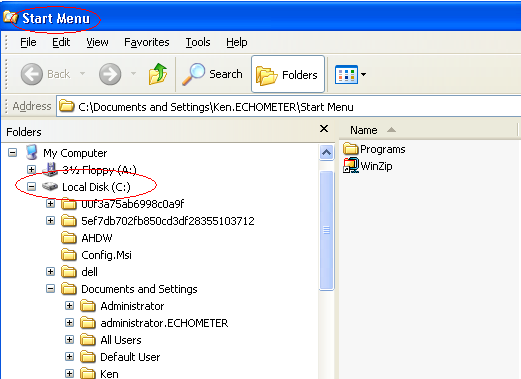521x379 pixels.
Task: Expand the Default User folder
Action: click(x=69, y=357)
